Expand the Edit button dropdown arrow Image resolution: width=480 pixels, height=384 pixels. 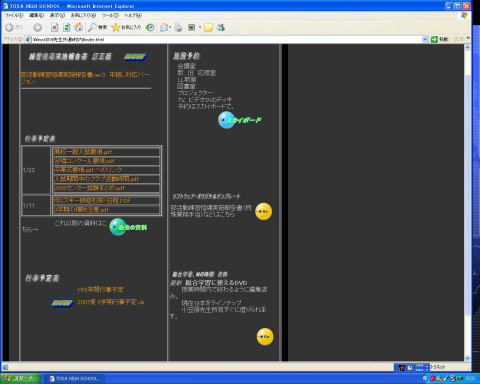(200, 28)
